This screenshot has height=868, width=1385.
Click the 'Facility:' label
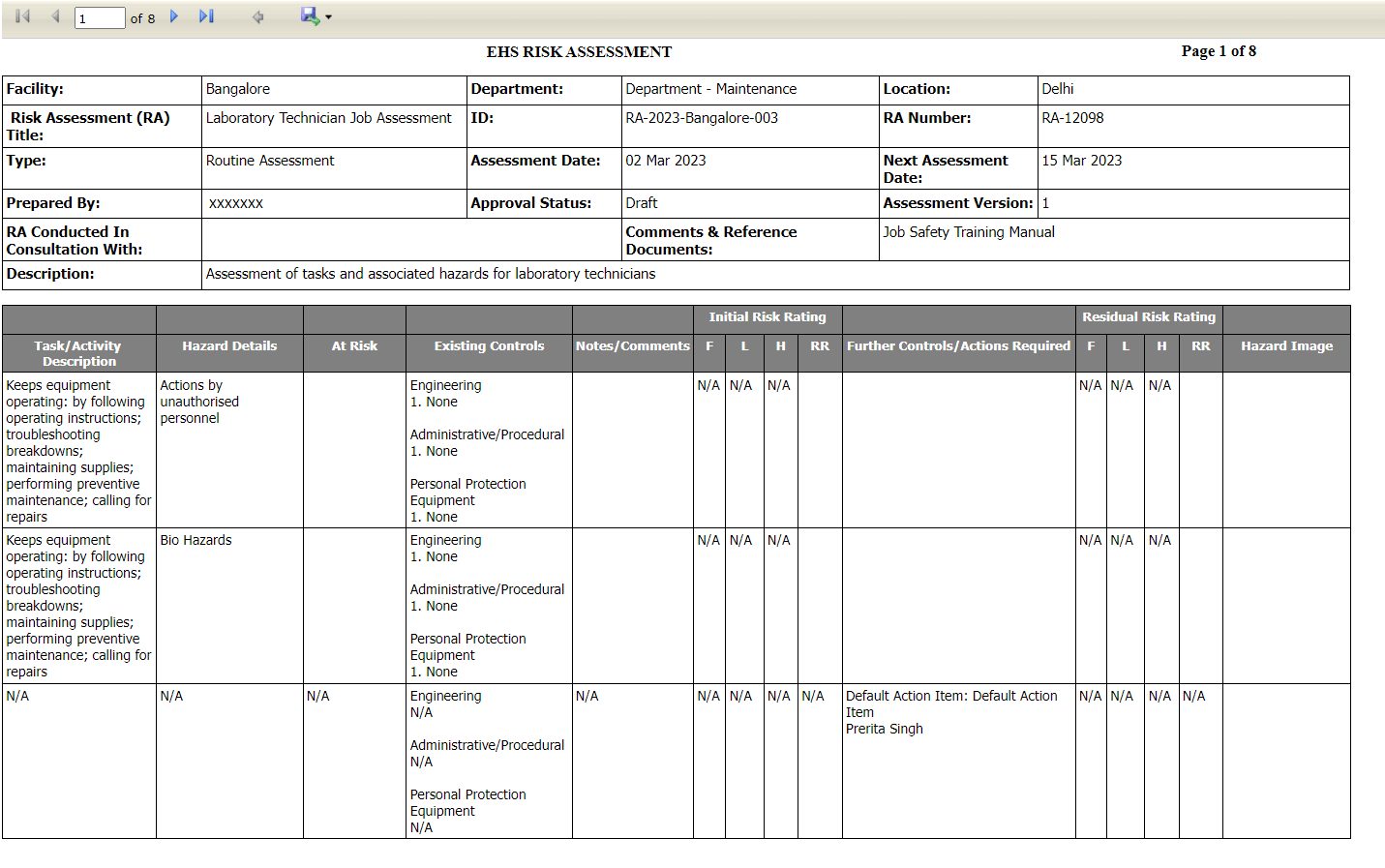click(x=35, y=89)
